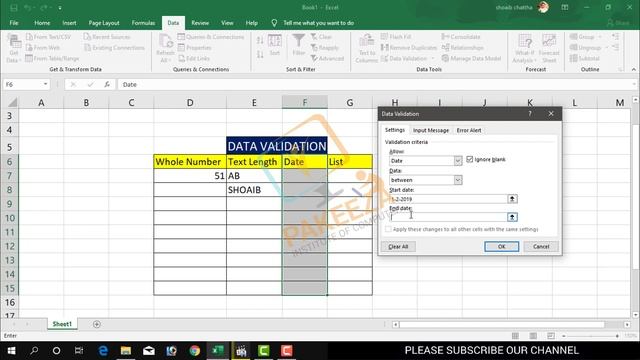
Task: Click the Share button
Action: [x=618, y=23]
